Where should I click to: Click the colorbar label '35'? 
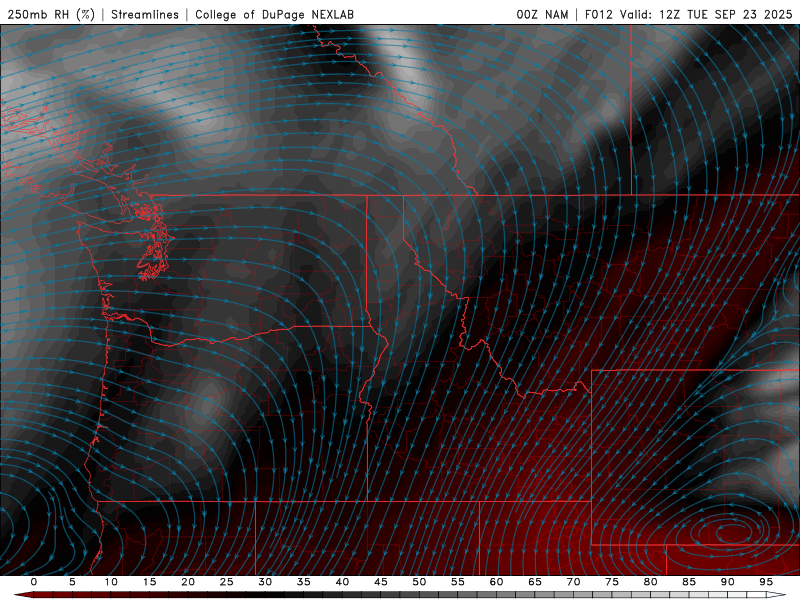point(304,582)
